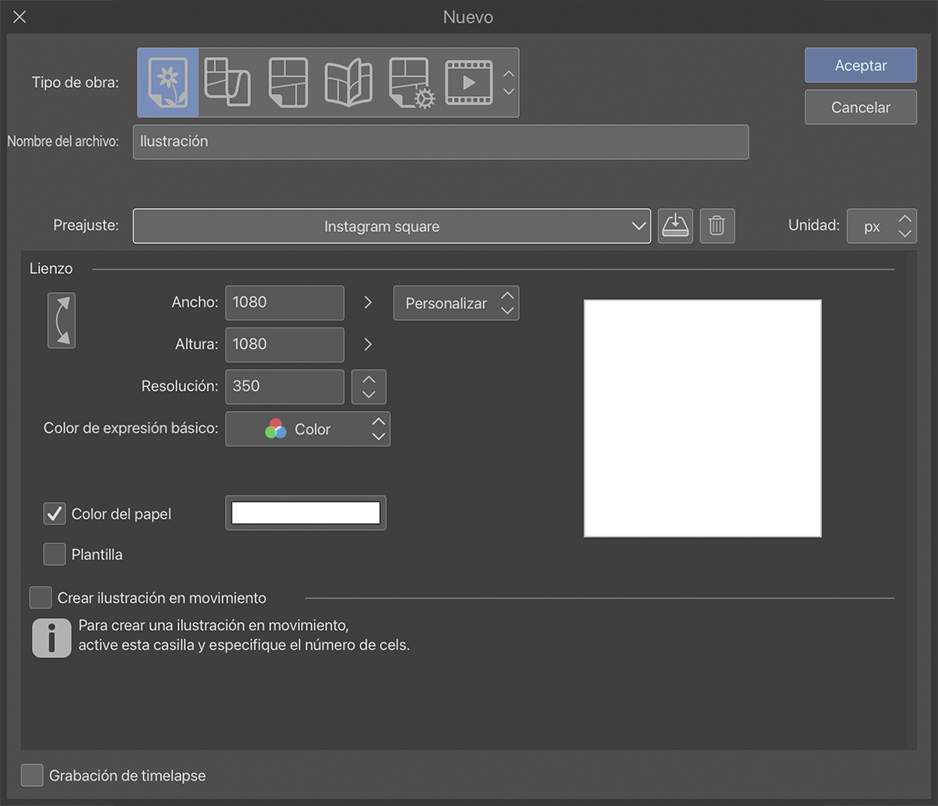Viewport: 938px width, 806px height.
Task: Select the Animation work type icon
Action: 469,82
